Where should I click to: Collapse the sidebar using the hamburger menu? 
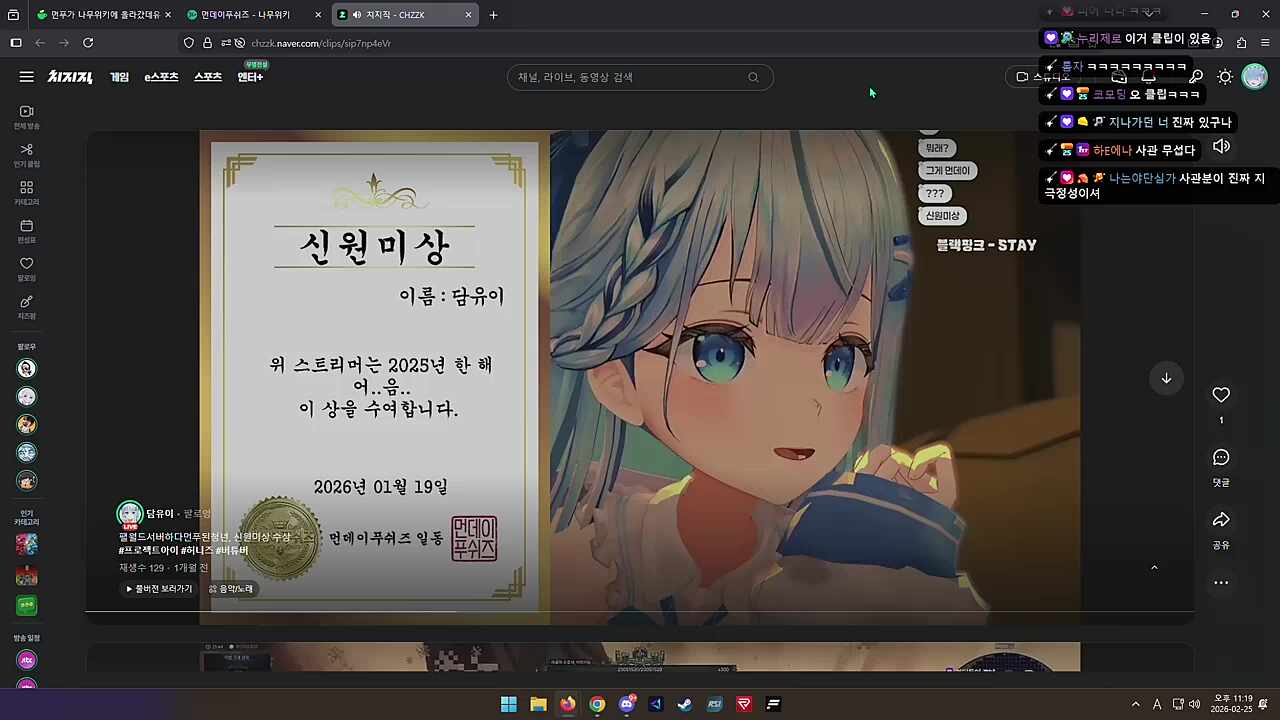(x=27, y=77)
